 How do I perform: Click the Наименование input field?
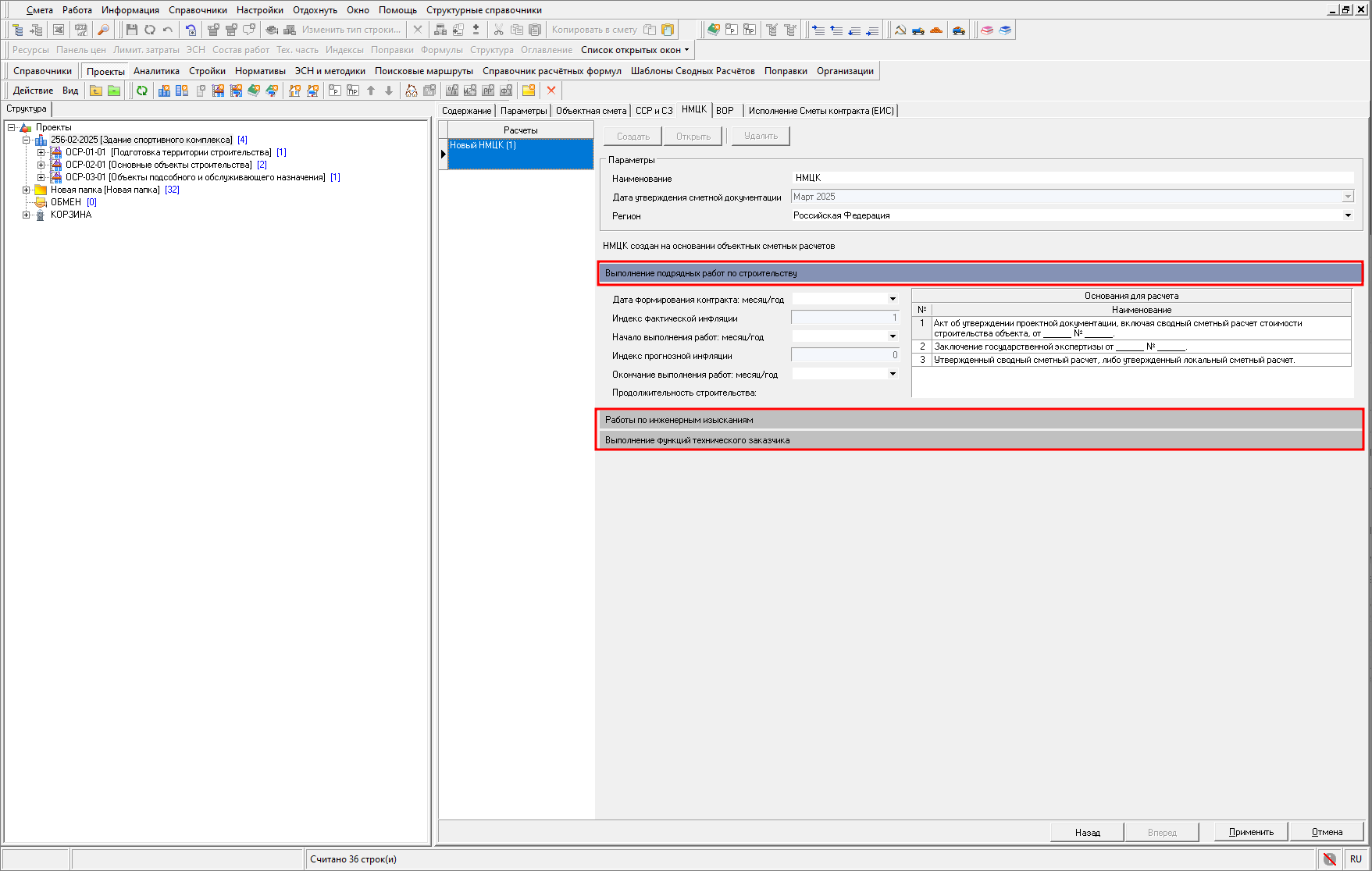[1072, 178]
